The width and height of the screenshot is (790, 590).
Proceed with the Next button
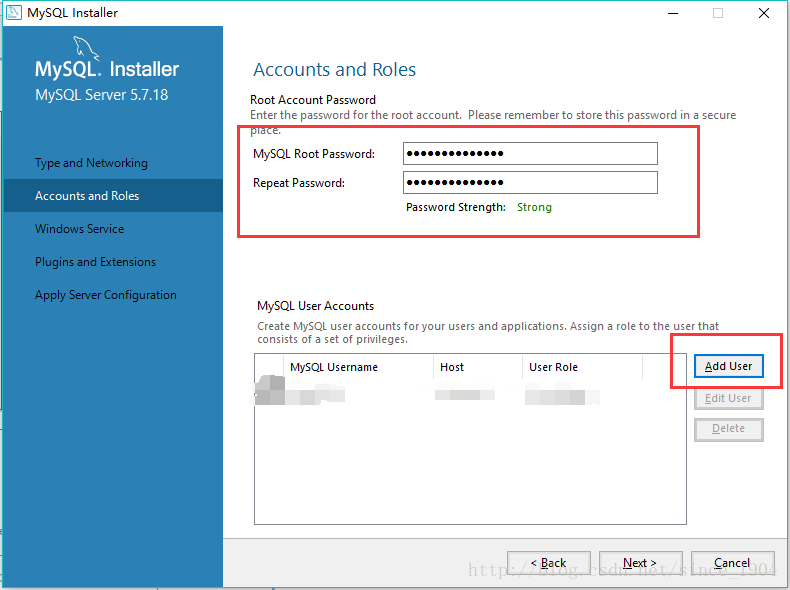coord(640,563)
